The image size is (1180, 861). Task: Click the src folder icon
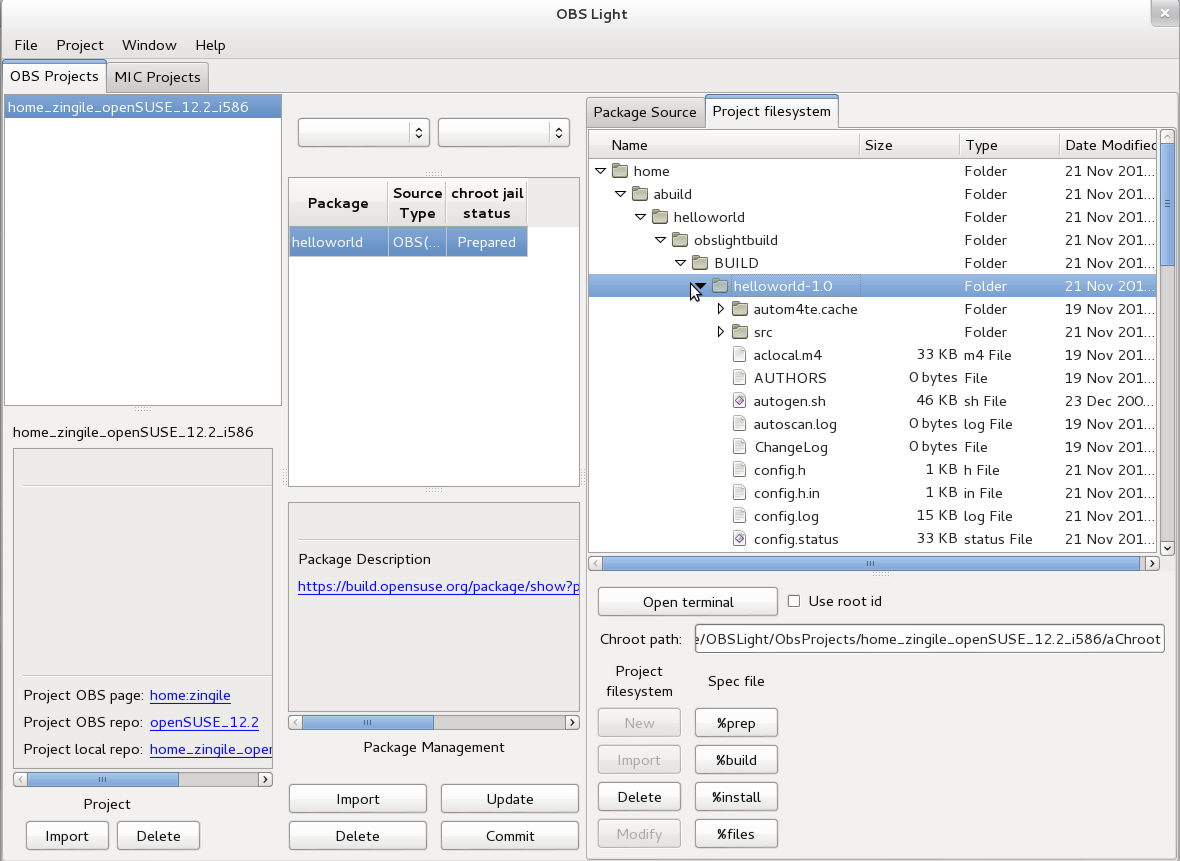[x=740, y=332]
